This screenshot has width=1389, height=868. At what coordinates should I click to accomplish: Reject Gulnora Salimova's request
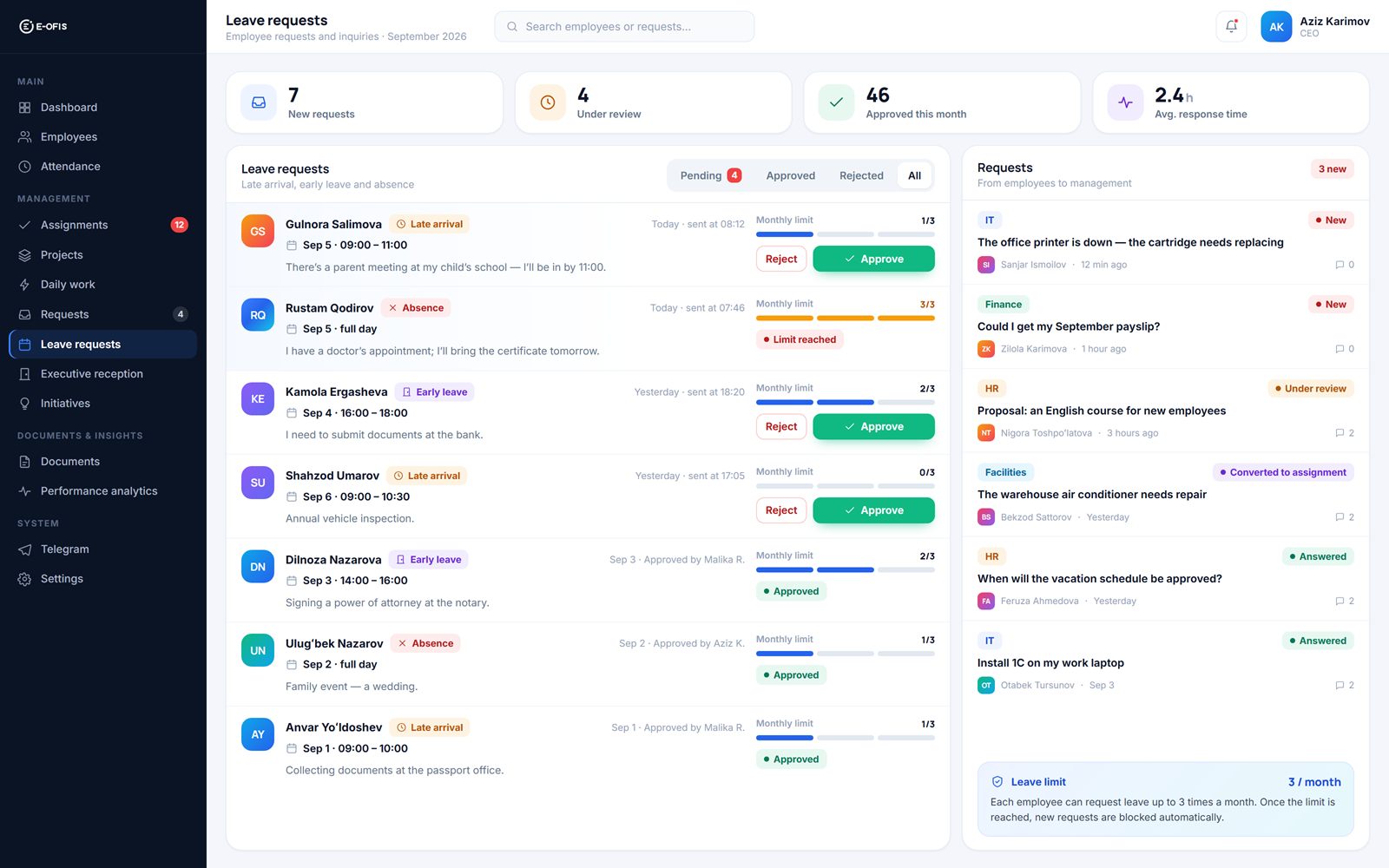(781, 259)
